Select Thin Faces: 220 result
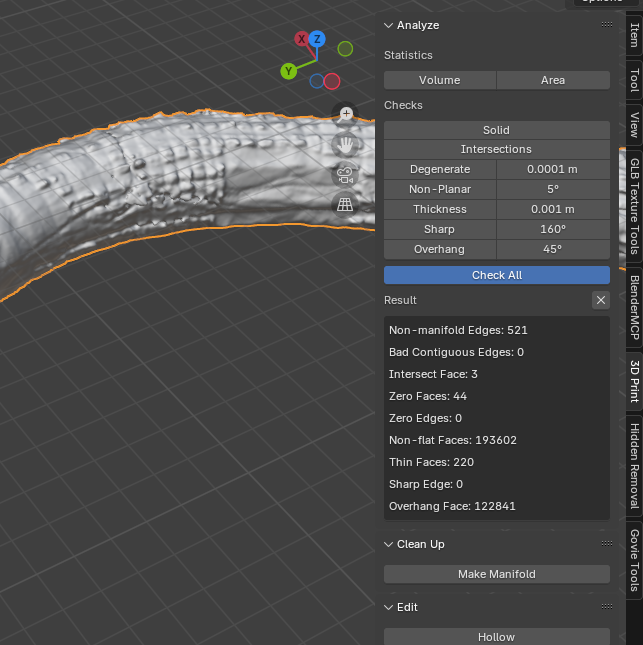 tap(432, 462)
